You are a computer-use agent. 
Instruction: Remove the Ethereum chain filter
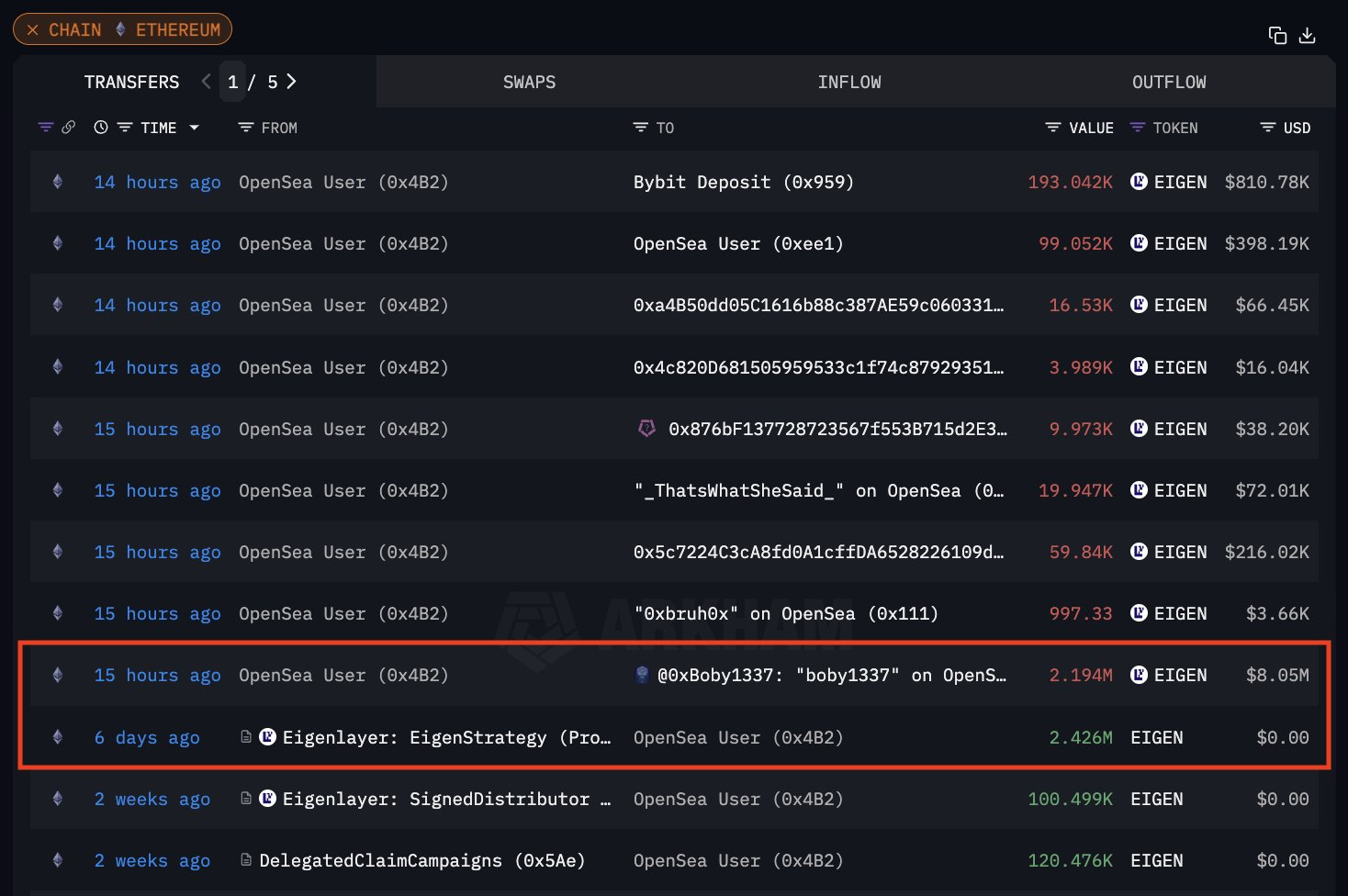pos(33,30)
